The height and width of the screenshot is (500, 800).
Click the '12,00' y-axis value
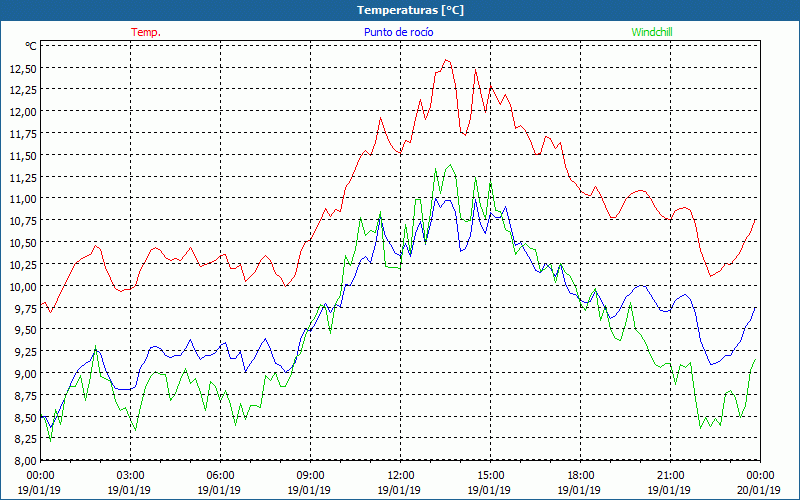click(x=23, y=112)
